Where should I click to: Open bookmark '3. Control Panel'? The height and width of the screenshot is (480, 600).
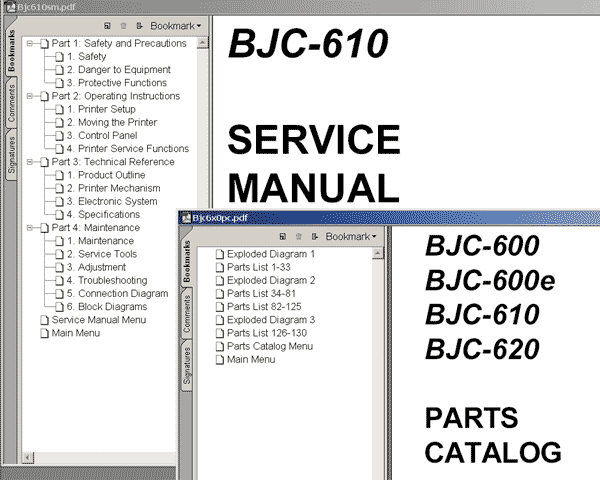(x=102, y=136)
